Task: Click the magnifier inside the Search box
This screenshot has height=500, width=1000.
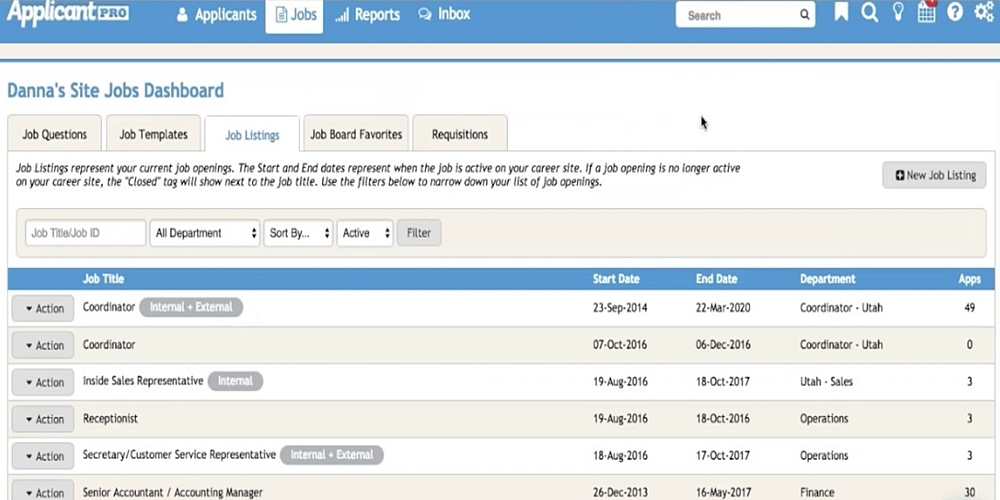Action: pyautogui.click(x=804, y=15)
